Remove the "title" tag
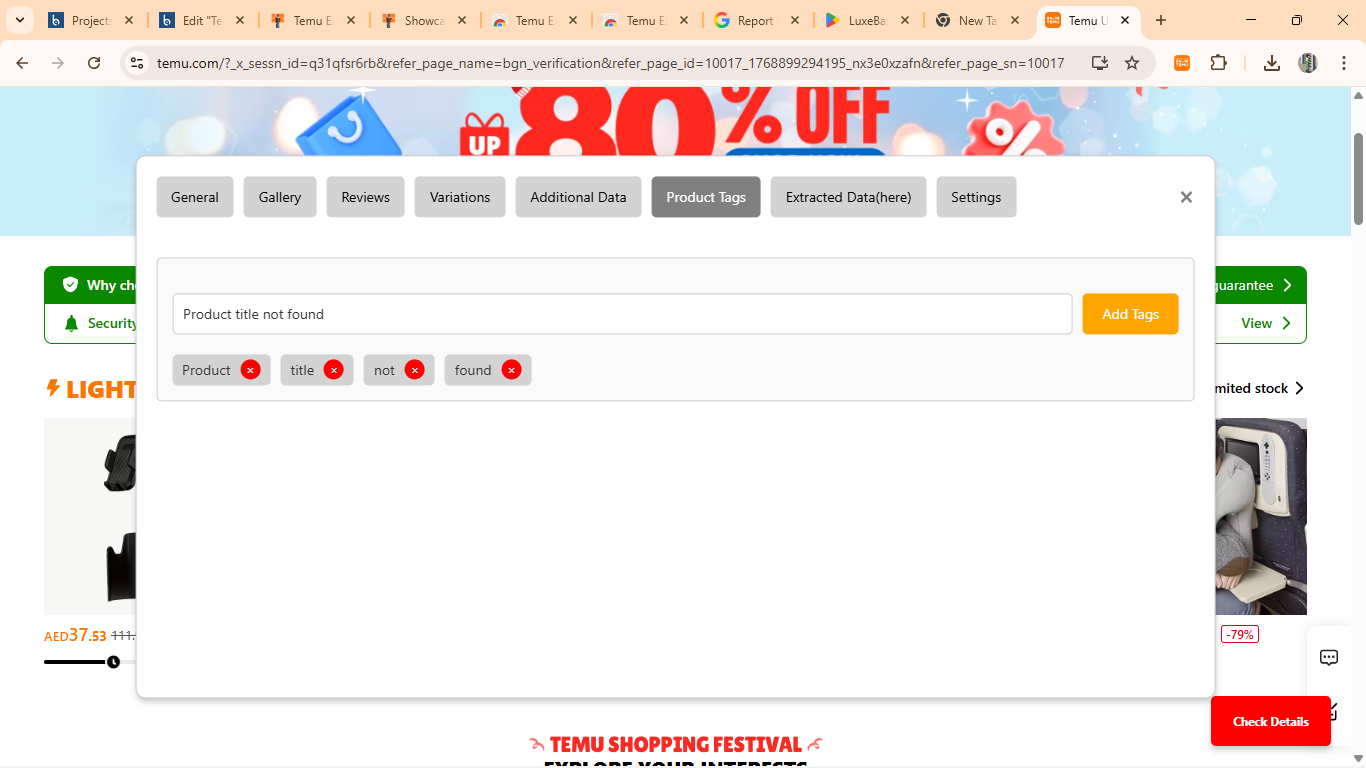1366x768 pixels. [x=334, y=370]
